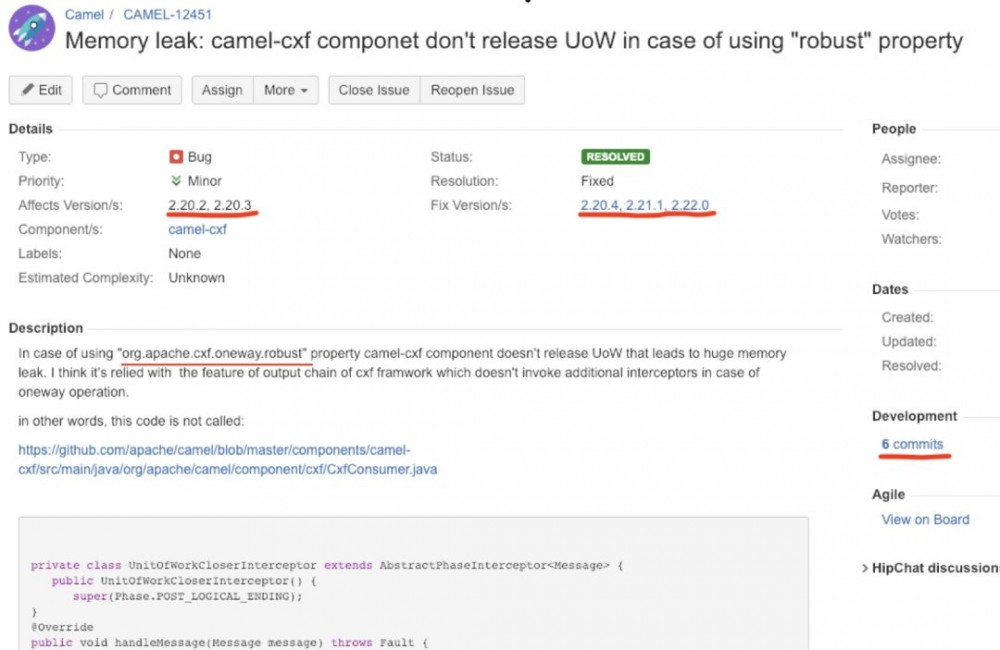This screenshot has width=1000, height=650.
Task: Assign the issue using Assign button
Action: 222,90
